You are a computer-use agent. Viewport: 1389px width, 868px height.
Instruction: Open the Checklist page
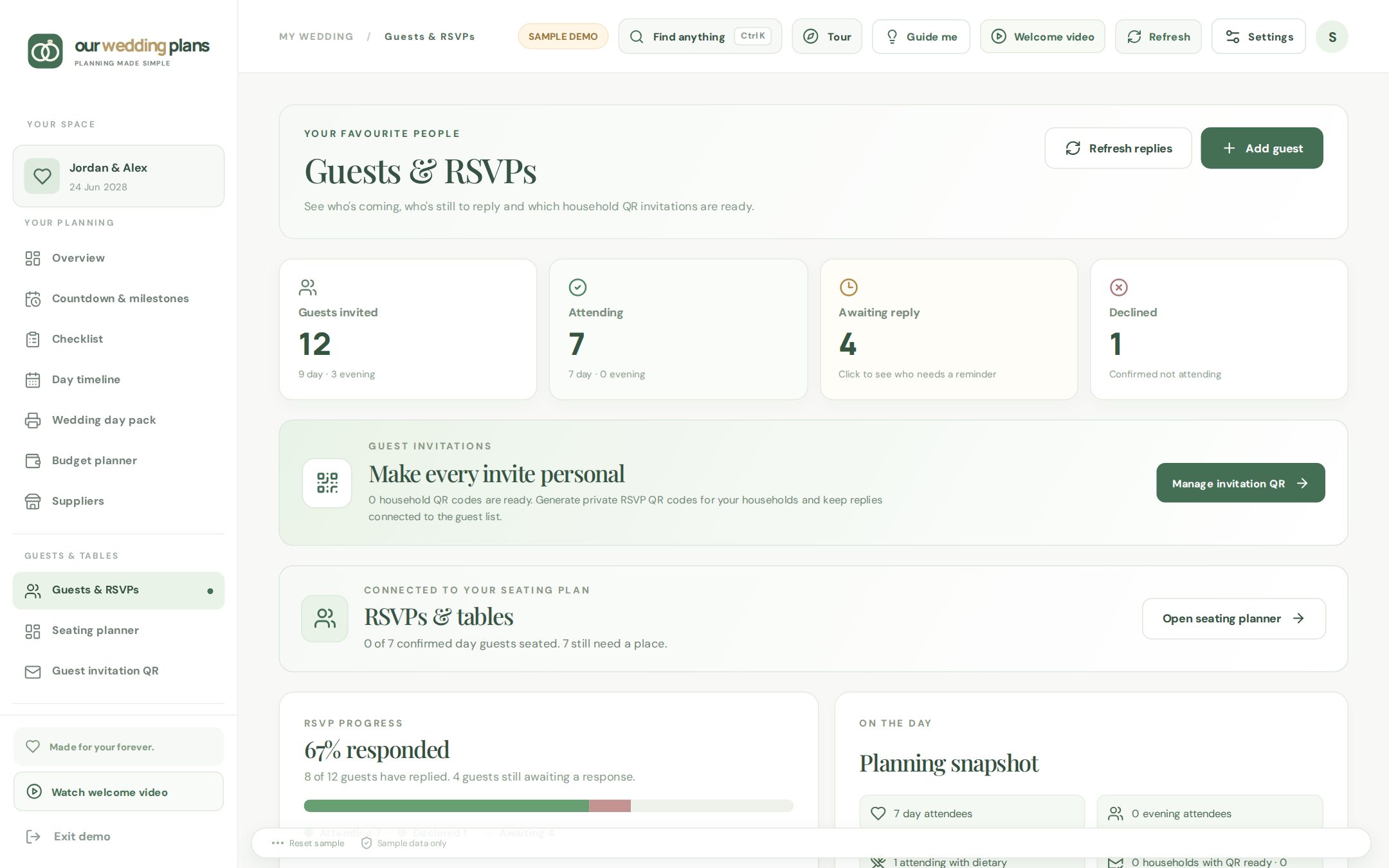point(118,339)
